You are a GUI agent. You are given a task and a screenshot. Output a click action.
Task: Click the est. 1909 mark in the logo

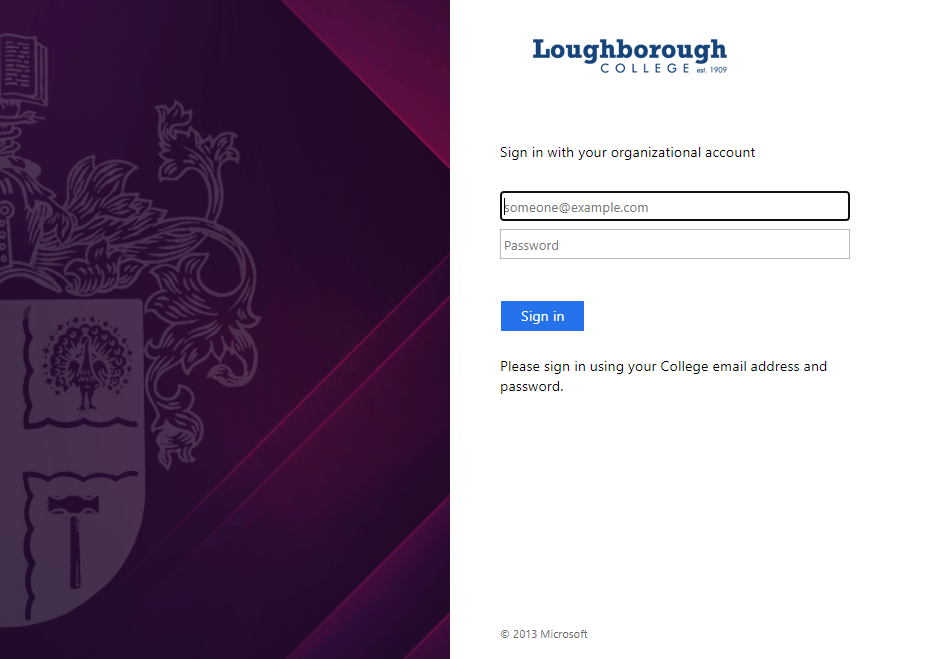[x=712, y=70]
